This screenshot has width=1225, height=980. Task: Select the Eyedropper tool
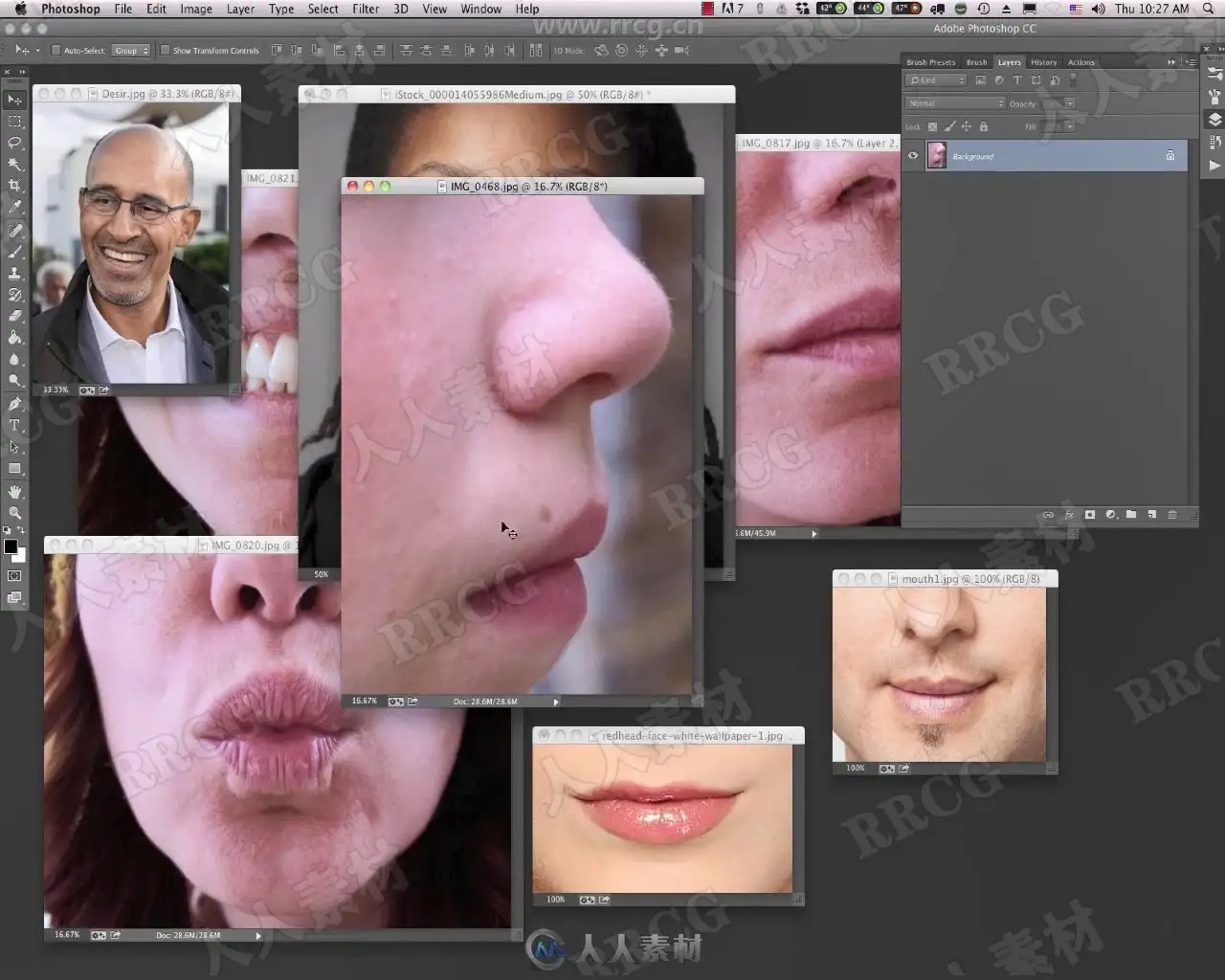click(x=14, y=206)
